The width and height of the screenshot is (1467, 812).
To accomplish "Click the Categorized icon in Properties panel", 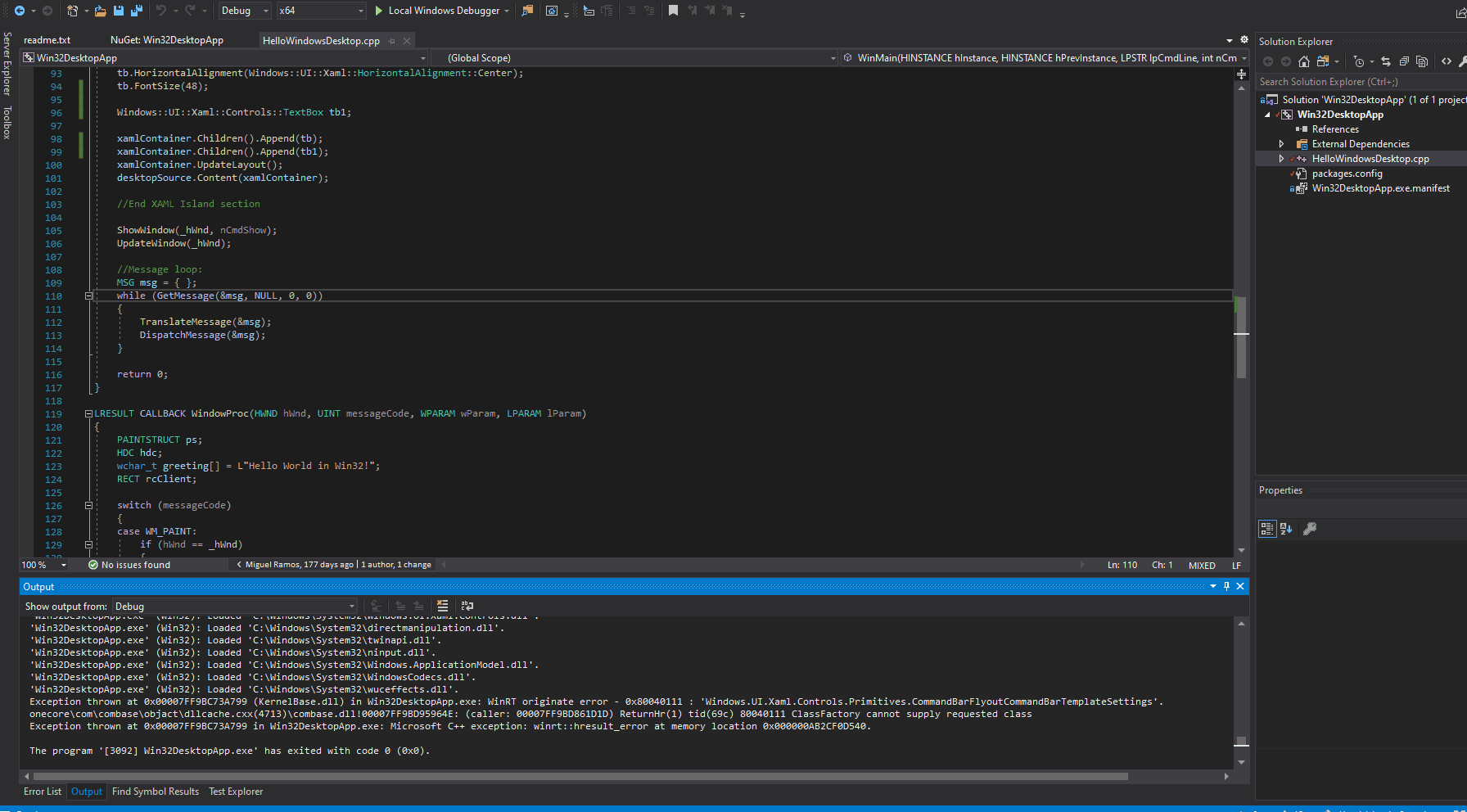I will click(1267, 529).
